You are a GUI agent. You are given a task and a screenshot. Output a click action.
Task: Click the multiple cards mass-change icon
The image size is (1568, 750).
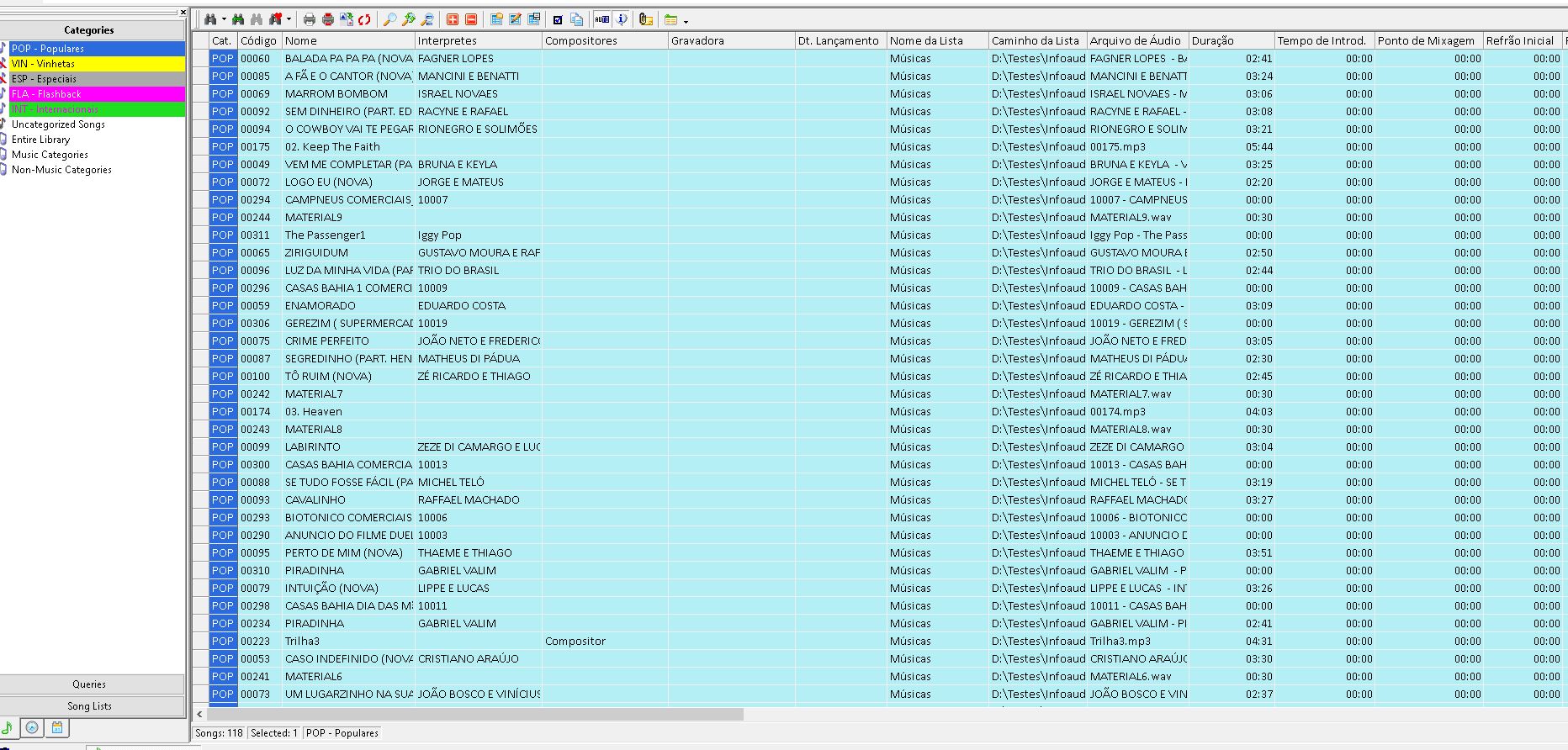(x=533, y=19)
